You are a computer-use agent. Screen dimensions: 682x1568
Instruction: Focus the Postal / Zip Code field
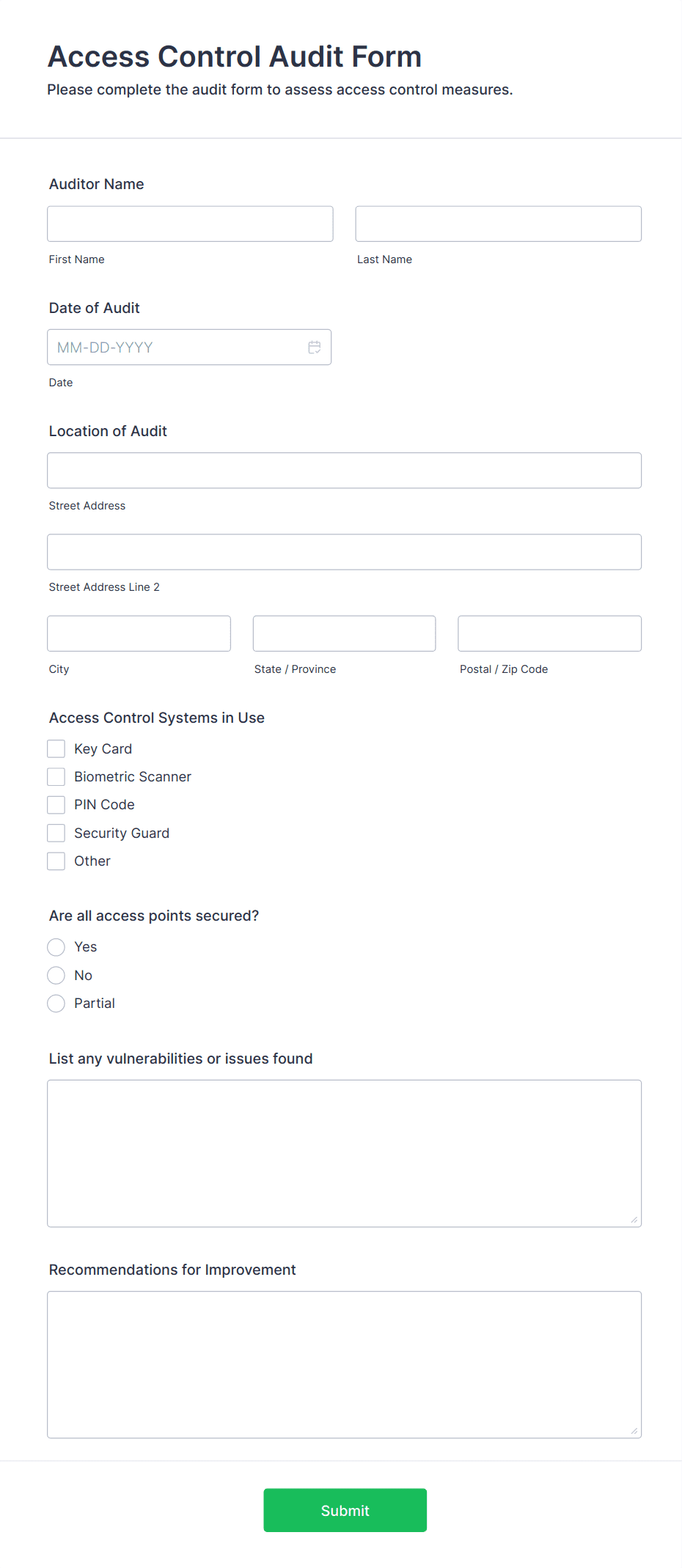coord(549,633)
